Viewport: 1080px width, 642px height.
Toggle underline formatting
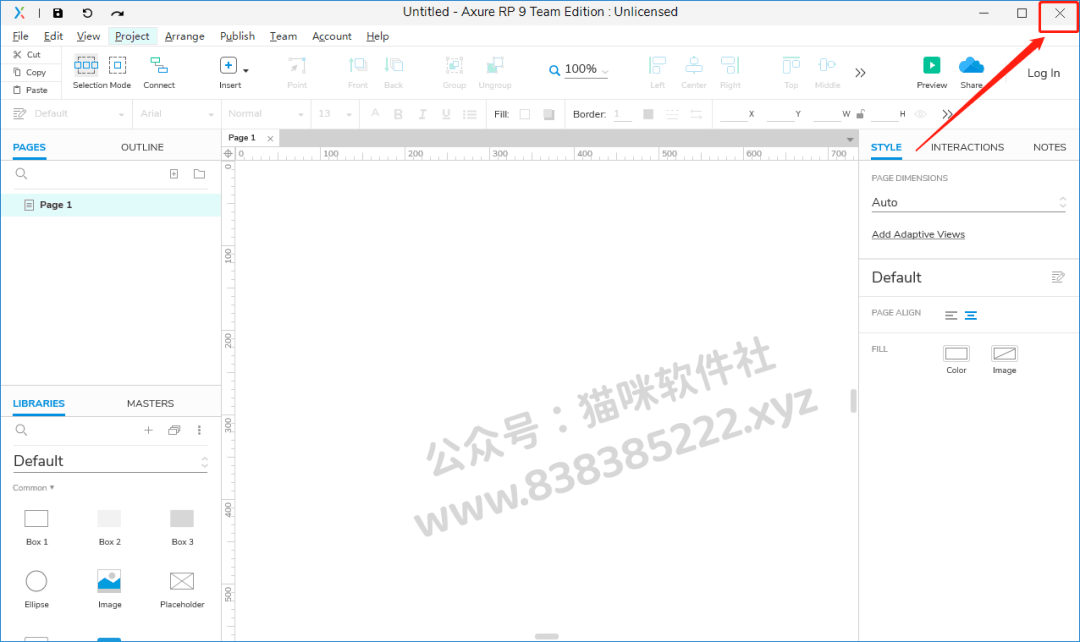pos(446,114)
